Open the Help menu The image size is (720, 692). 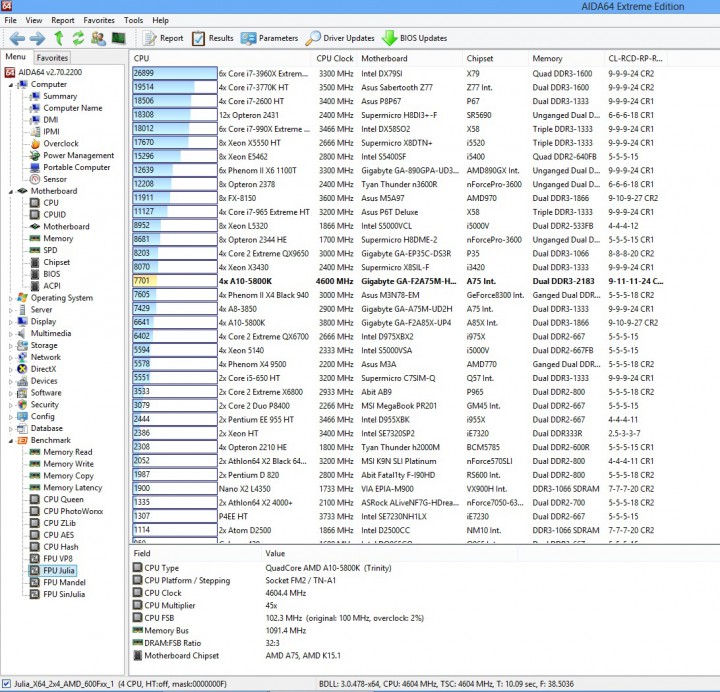click(160, 20)
